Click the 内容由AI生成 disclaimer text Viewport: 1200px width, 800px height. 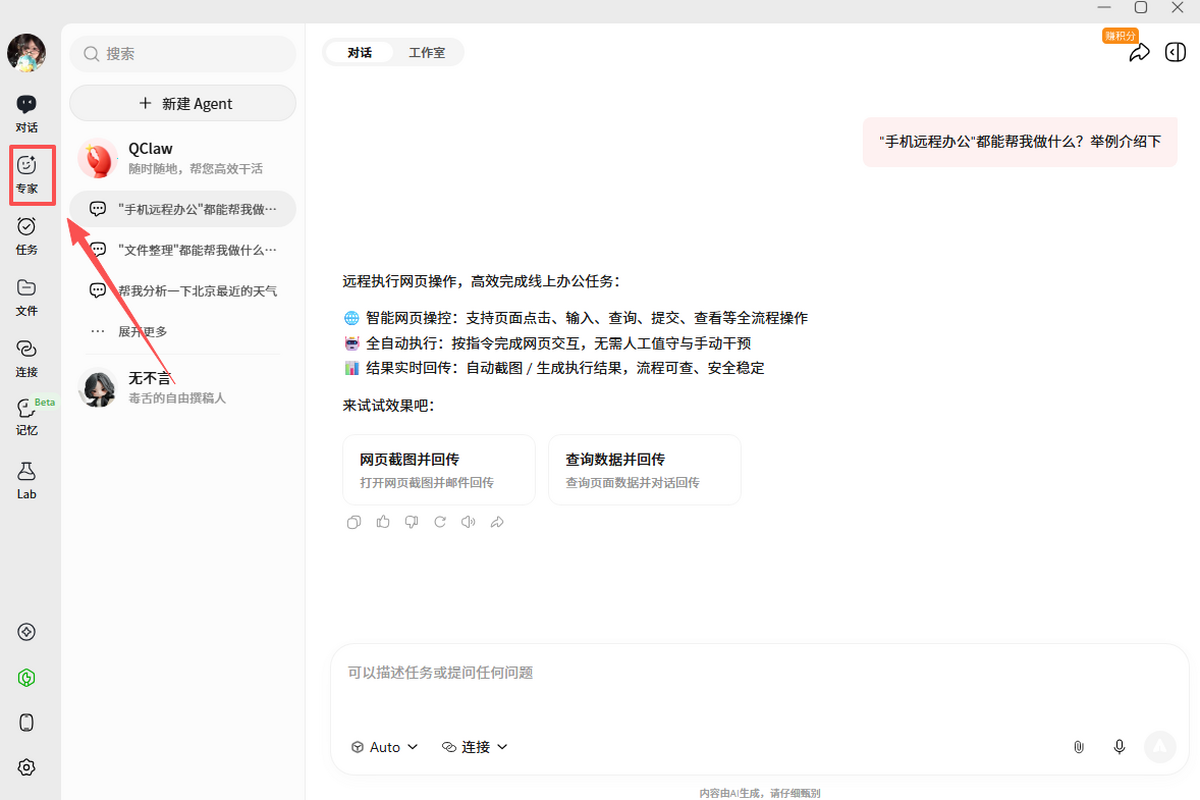(x=760, y=792)
